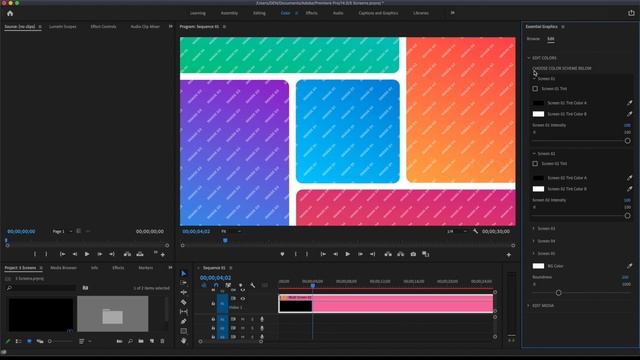The width and height of the screenshot is (640, 360).
Task: Click the Screen 01 Intensity slider handle
Action: pos(627,141)
